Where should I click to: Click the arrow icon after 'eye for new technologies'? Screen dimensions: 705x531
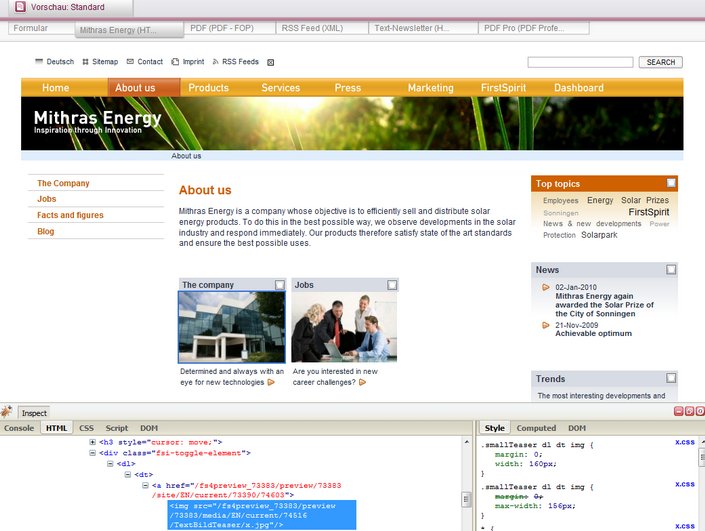(x=271, y=382)
